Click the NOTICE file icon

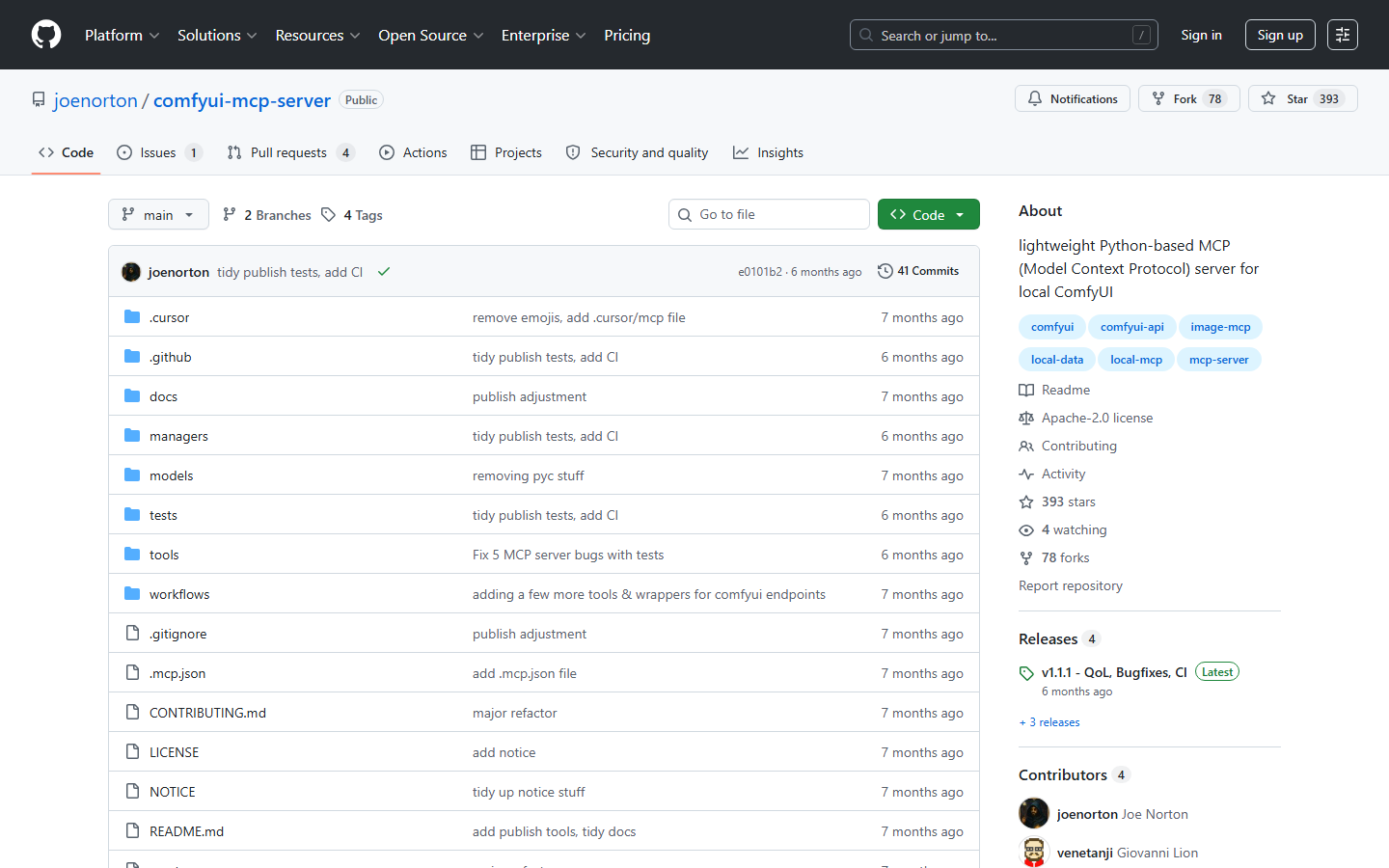(132, 792)
